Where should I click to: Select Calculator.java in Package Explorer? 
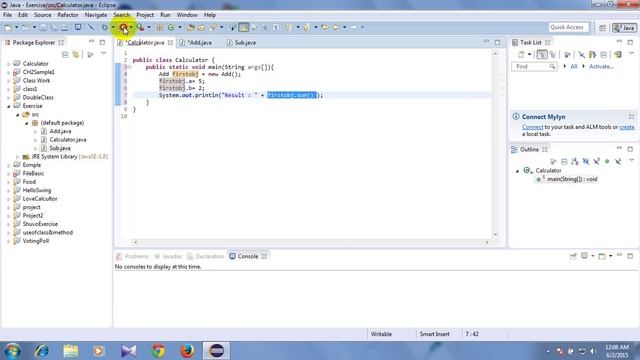68,140
